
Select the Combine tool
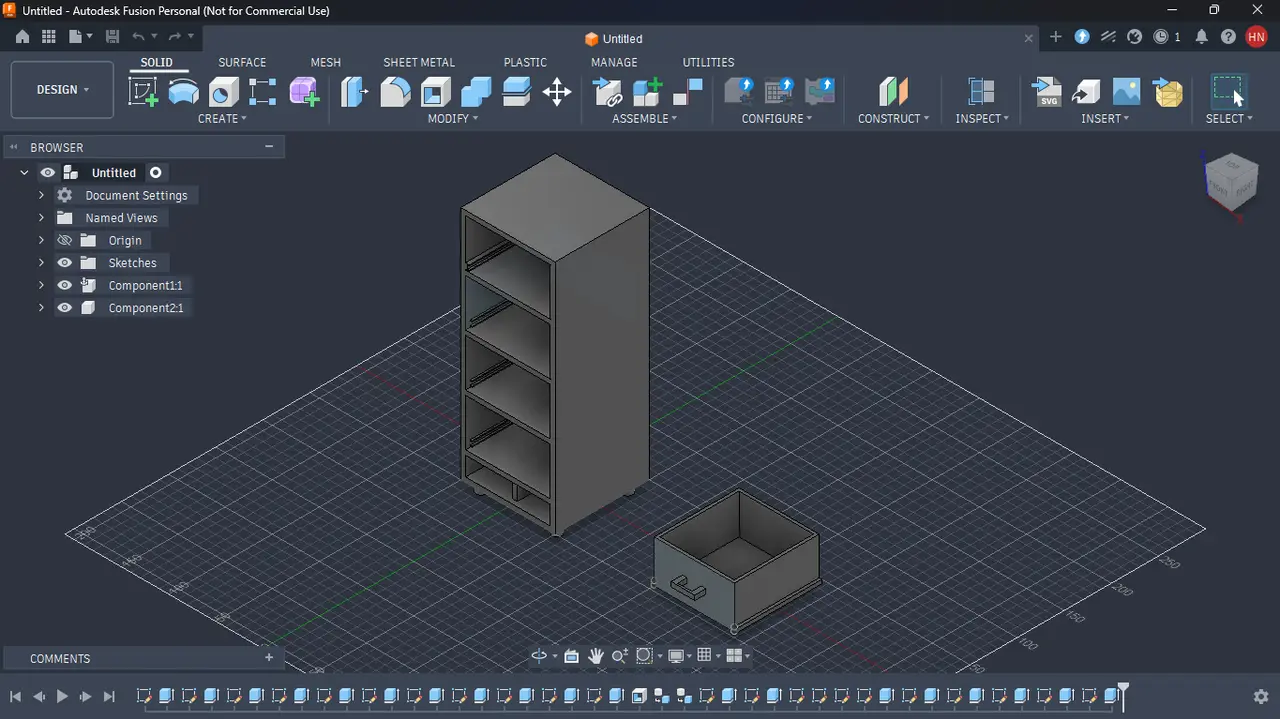point(476,92)
